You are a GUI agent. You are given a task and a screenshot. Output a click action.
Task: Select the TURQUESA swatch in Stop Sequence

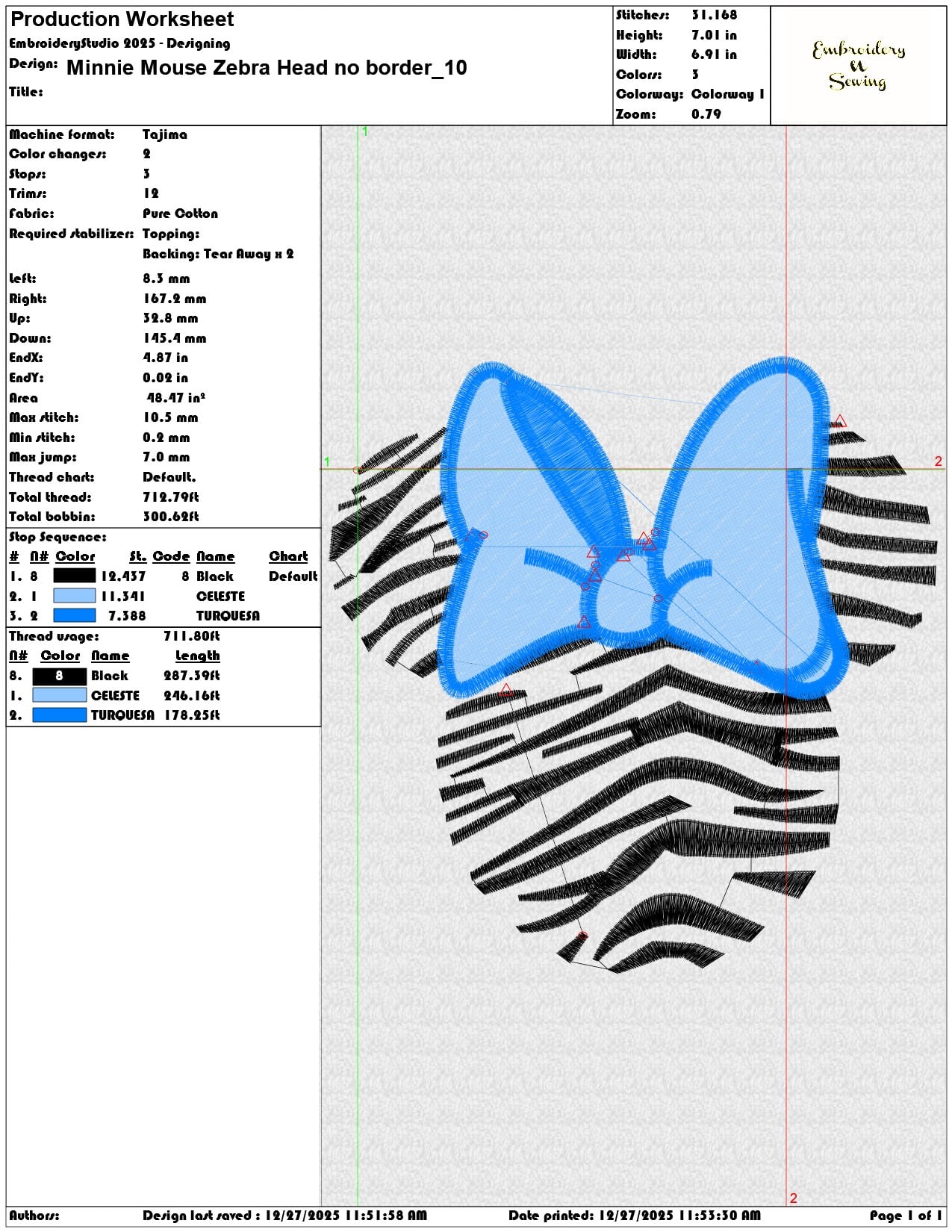(75, 615)
